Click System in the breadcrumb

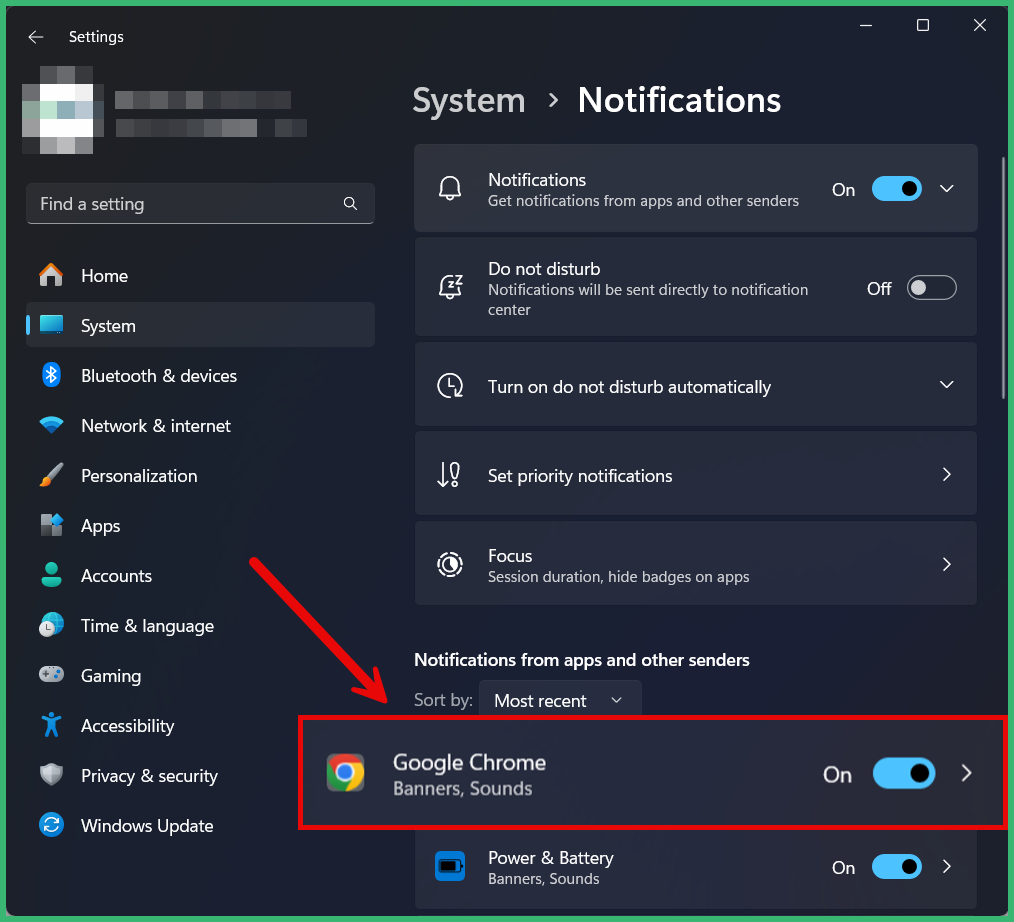click(469, 100)
